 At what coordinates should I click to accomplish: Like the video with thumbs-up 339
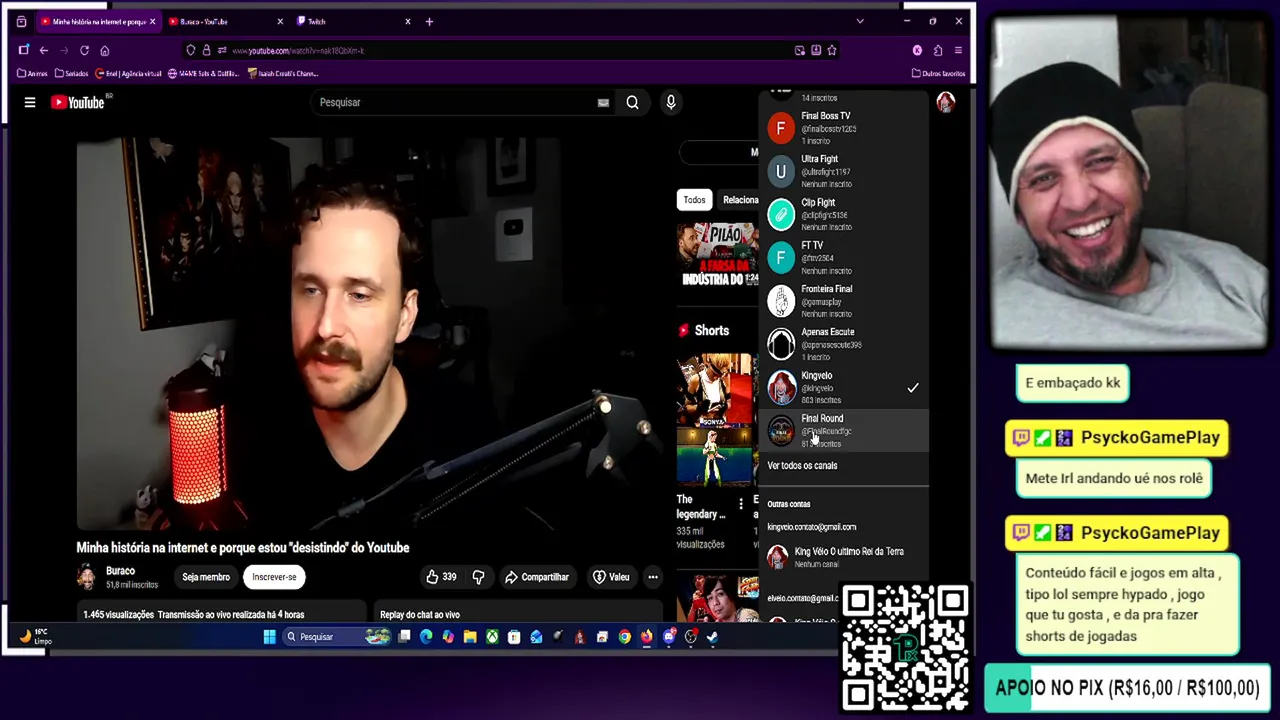[x=441, y=577]
